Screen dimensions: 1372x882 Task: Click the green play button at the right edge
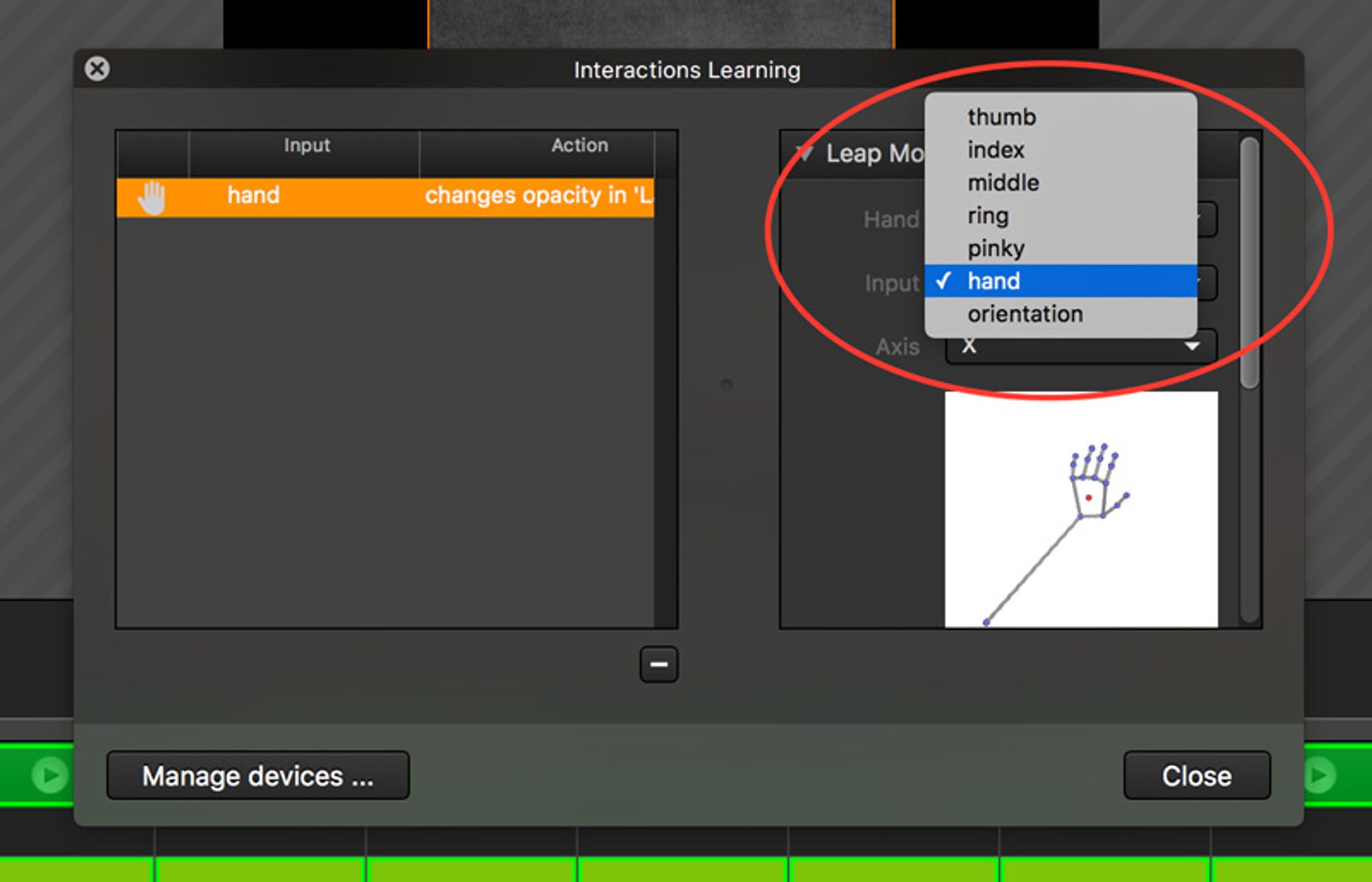(1318, 775)
